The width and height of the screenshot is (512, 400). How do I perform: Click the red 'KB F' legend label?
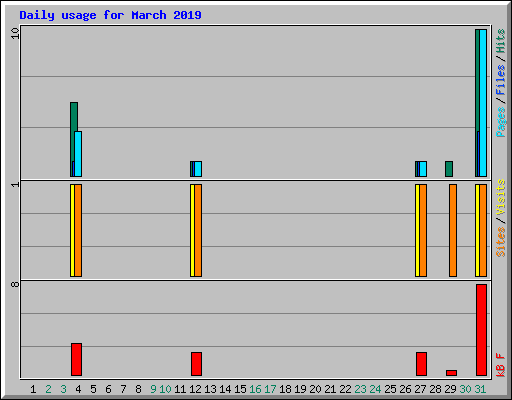point(500,365)
